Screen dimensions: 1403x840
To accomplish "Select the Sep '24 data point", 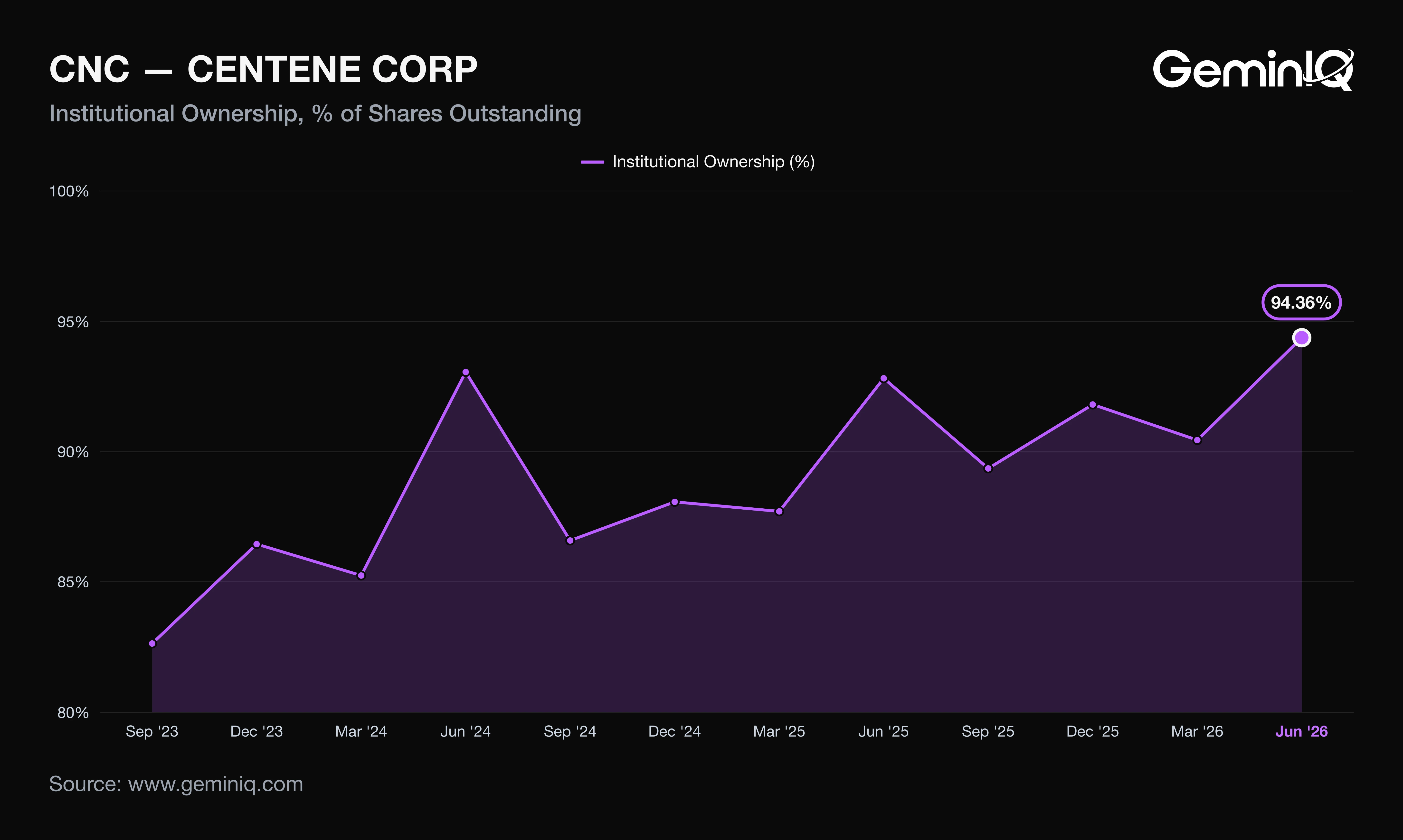I will [x=570, y=541].
